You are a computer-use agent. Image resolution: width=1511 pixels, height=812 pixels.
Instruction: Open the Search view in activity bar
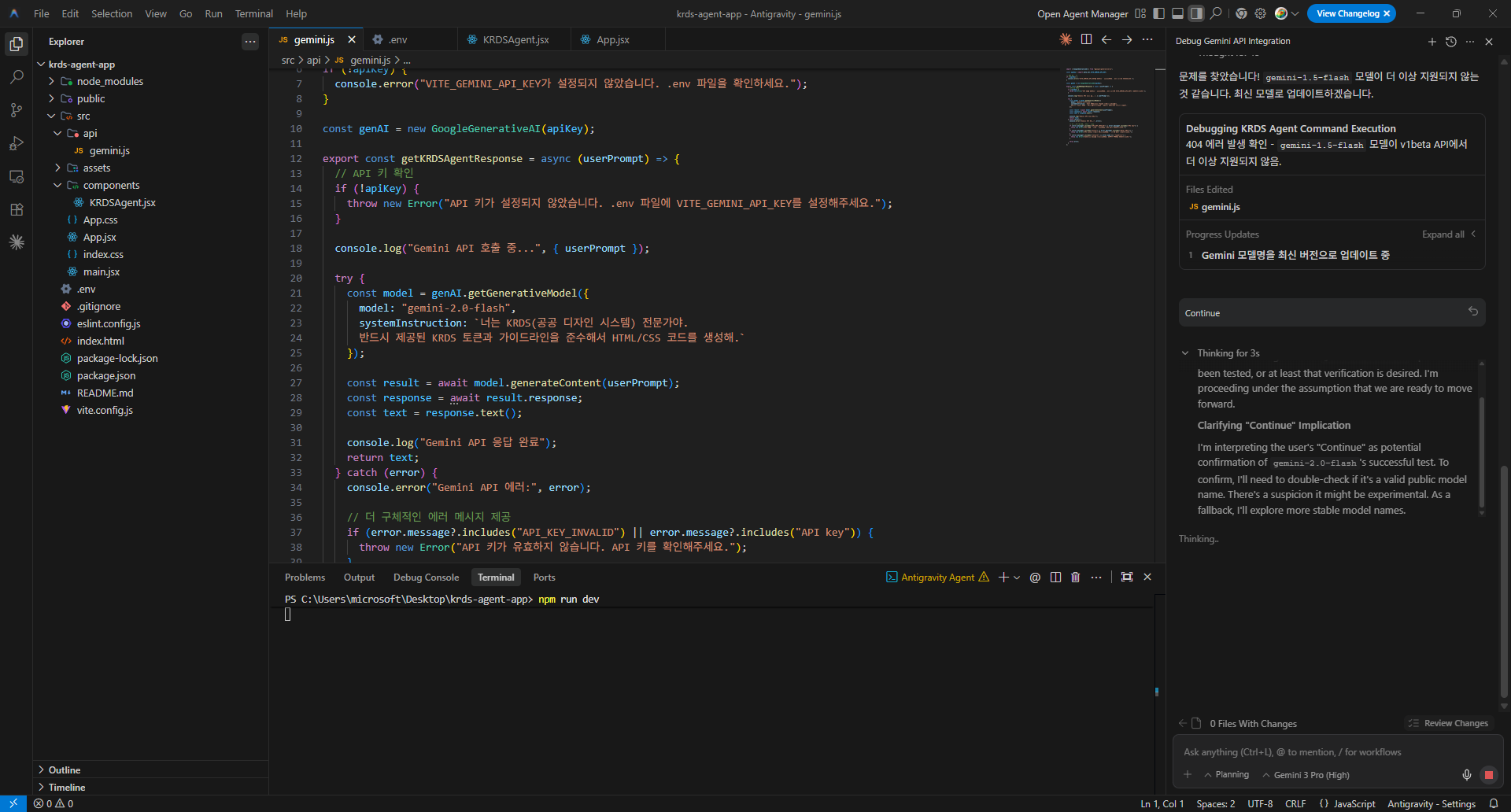(16, 77)
